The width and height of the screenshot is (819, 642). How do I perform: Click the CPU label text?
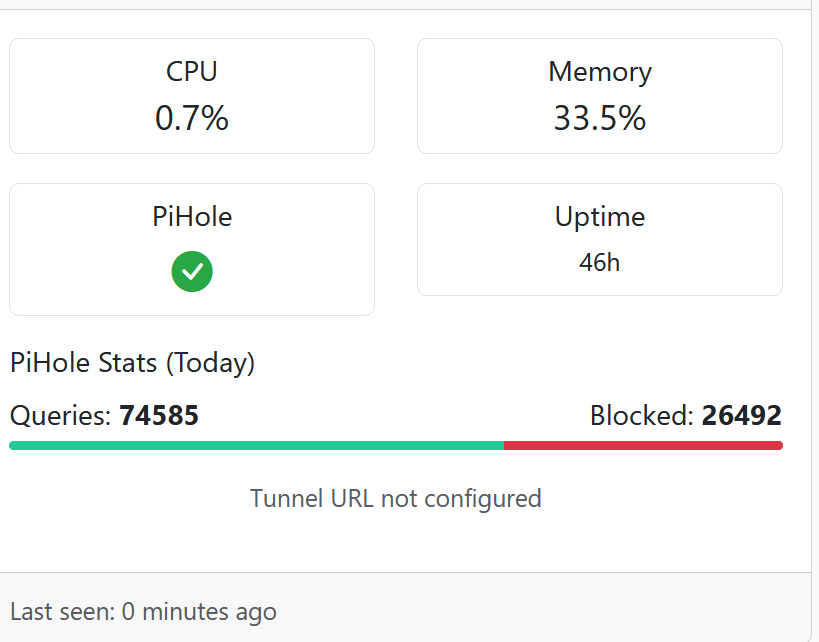pos(192,72)
